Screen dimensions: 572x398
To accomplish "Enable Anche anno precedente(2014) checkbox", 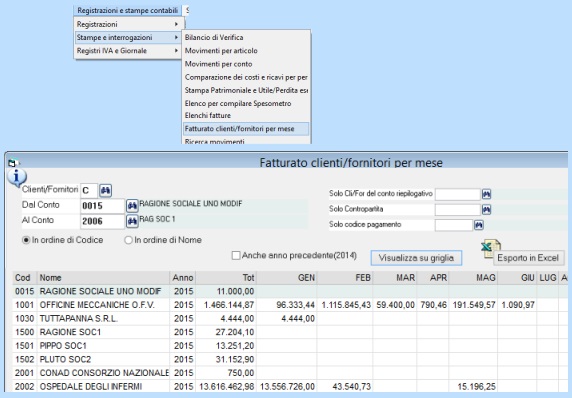I will click(236, 255).
